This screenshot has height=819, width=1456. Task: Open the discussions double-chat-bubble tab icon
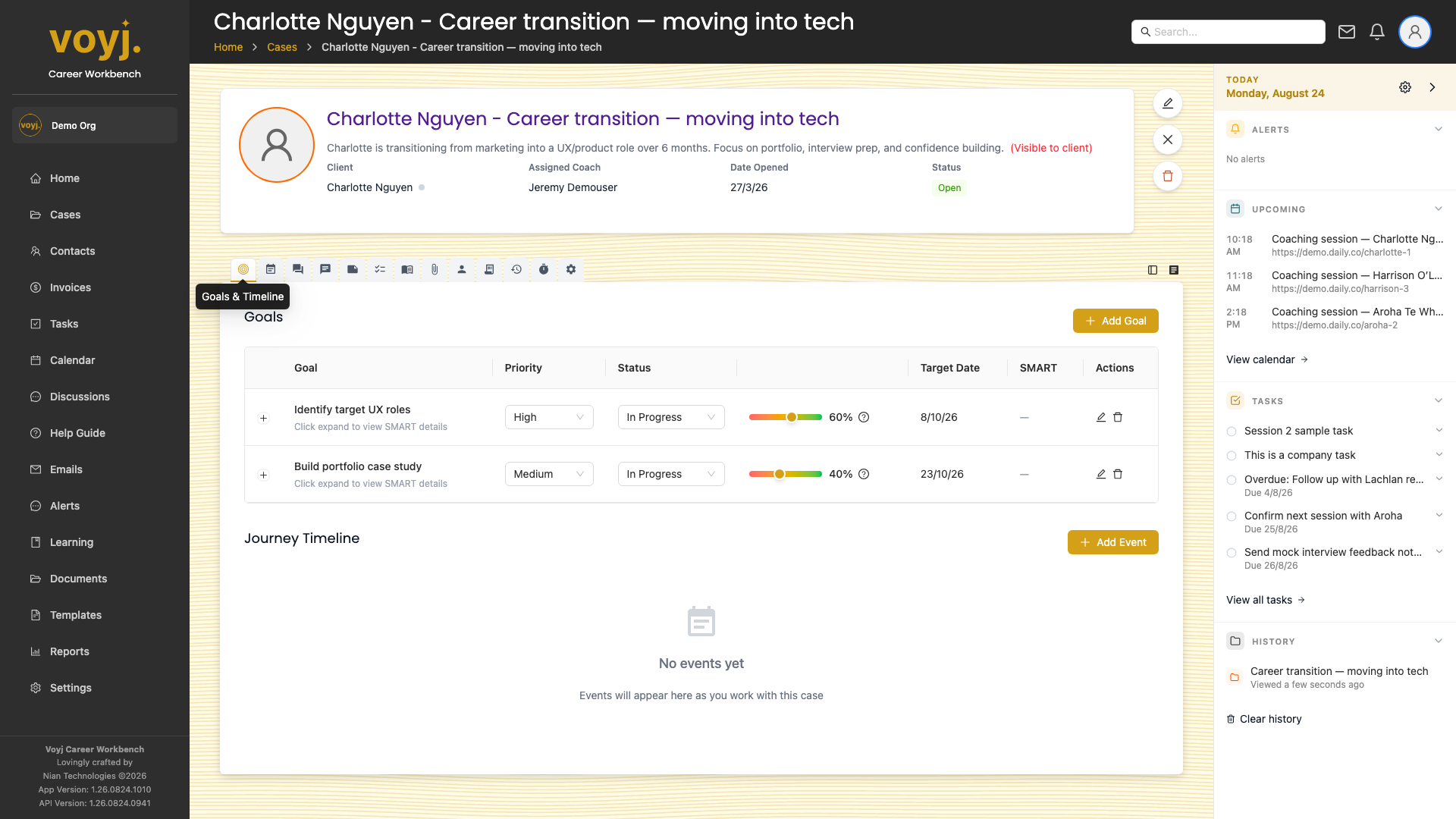pos(298,269)
